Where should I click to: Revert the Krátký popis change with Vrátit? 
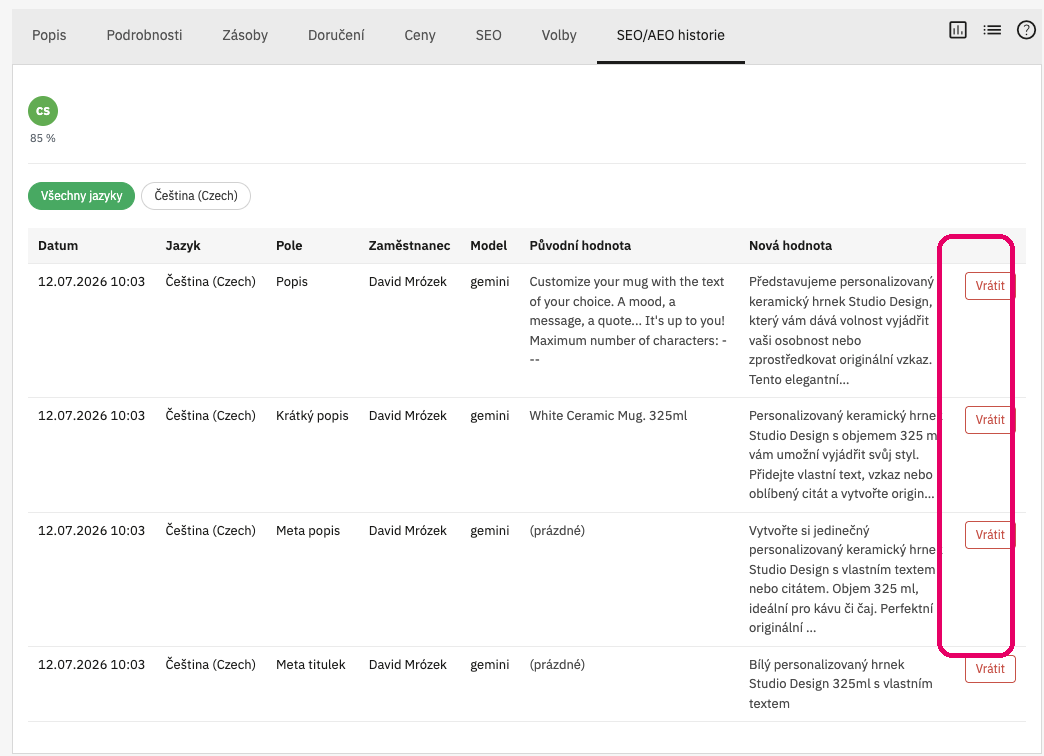point(990,420)
